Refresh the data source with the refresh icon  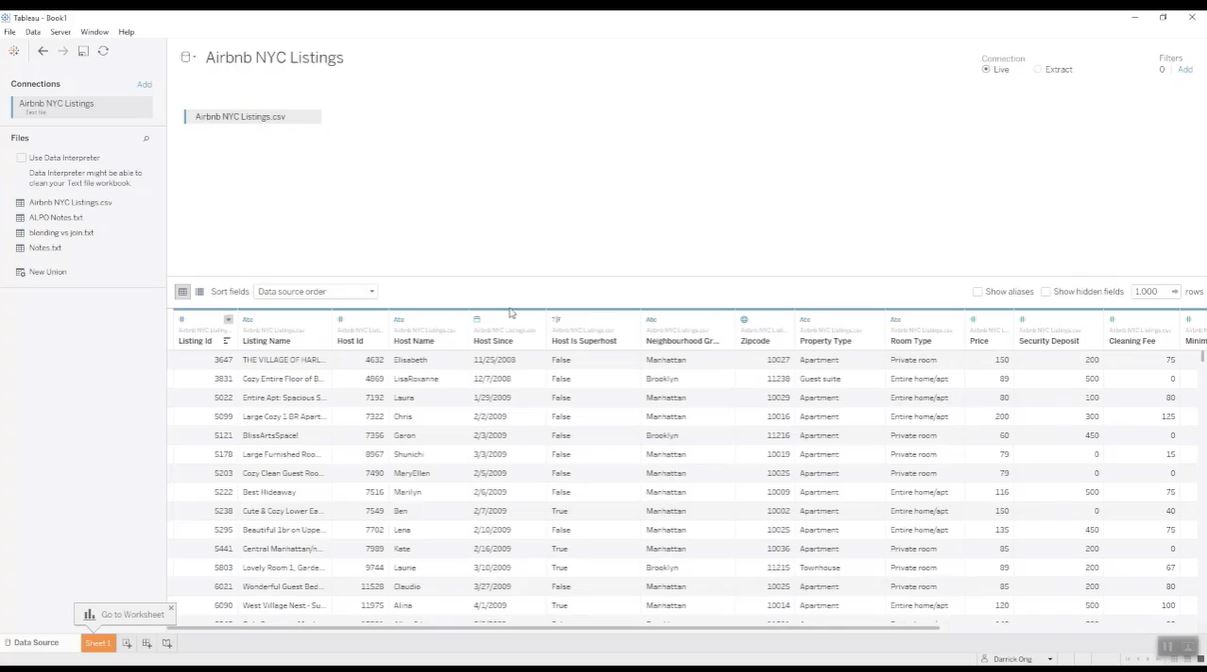[x=103, y=51]
